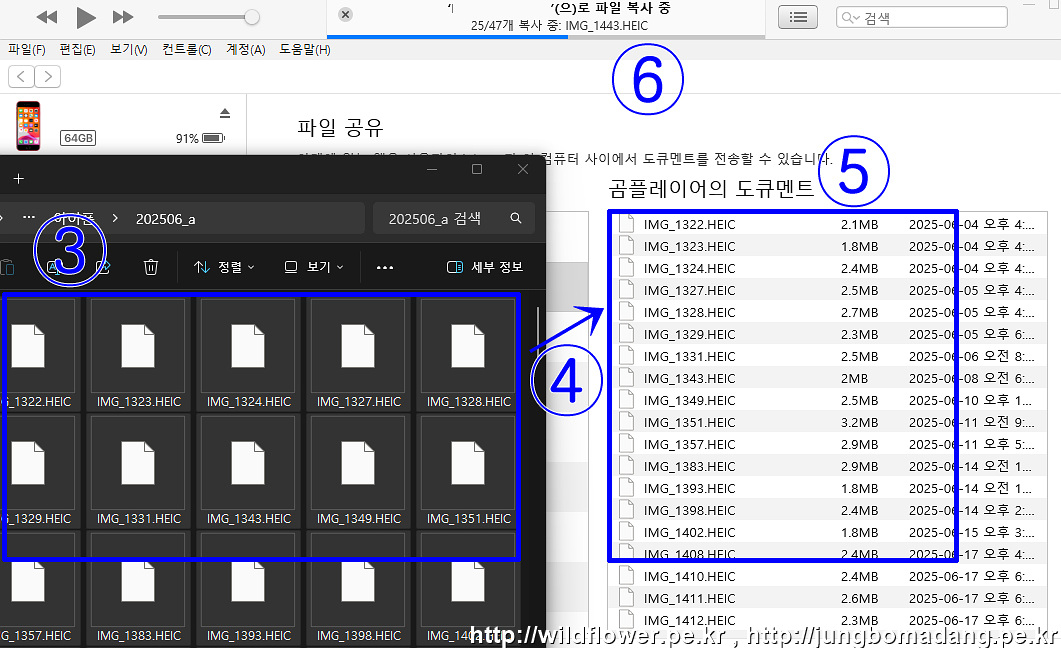
Task: Open the 보기 view dropdown in Explorer
Action: coord(314,267)
